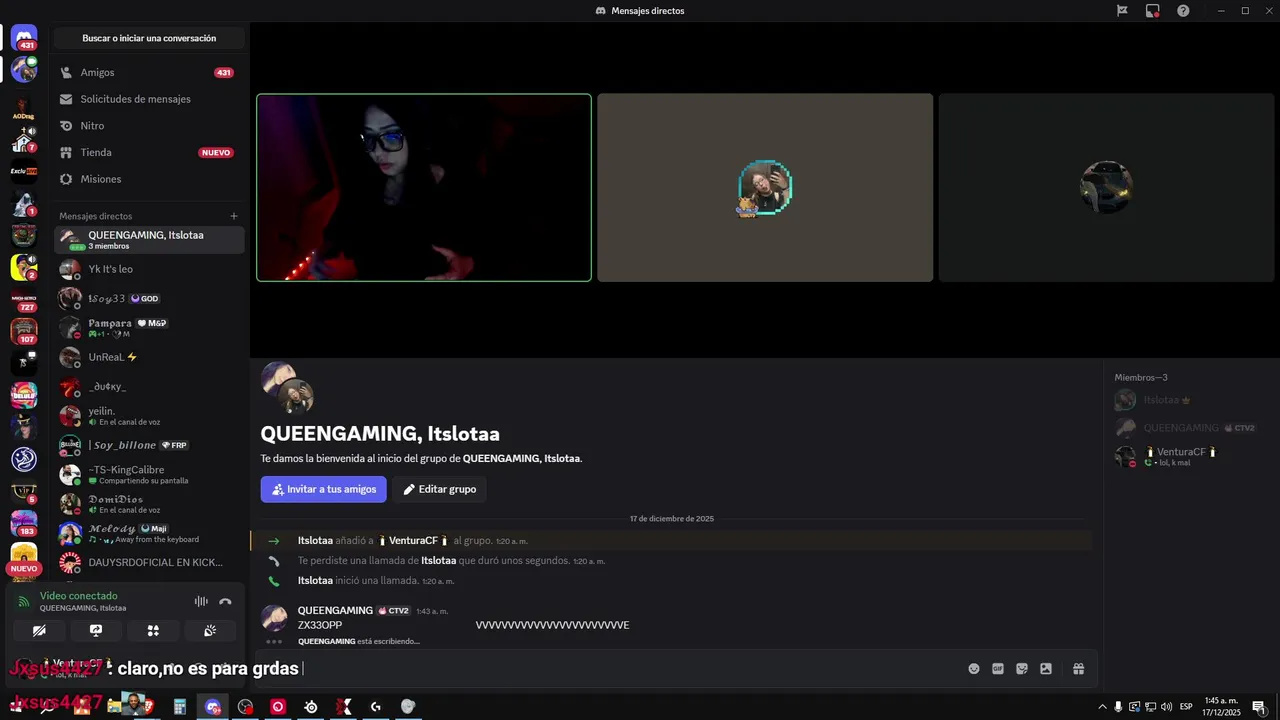Click Editar grupo button
Screen dimensions: 1280x720
(x=439, y=489)
